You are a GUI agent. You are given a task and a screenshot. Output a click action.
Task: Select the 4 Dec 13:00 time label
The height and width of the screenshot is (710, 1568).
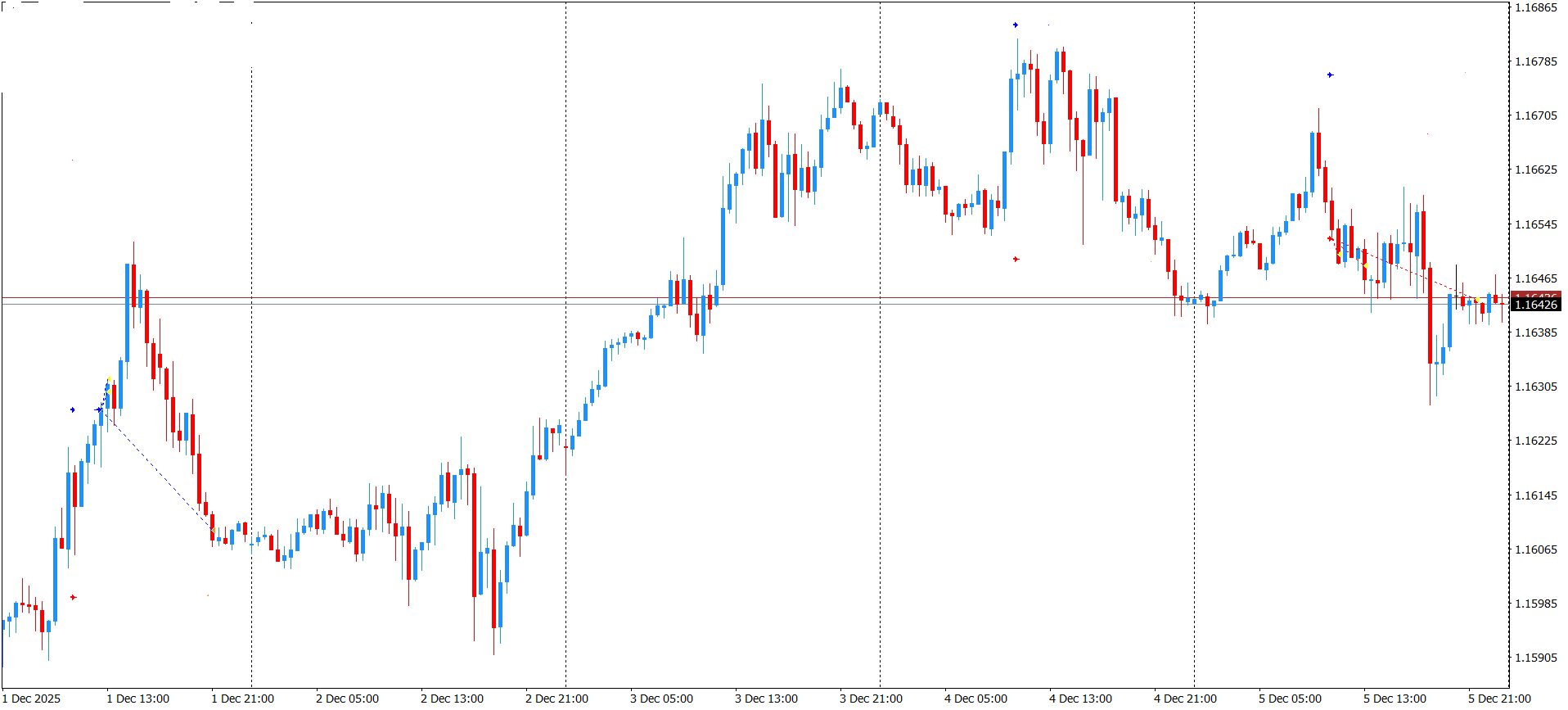tap(1081, 699)
